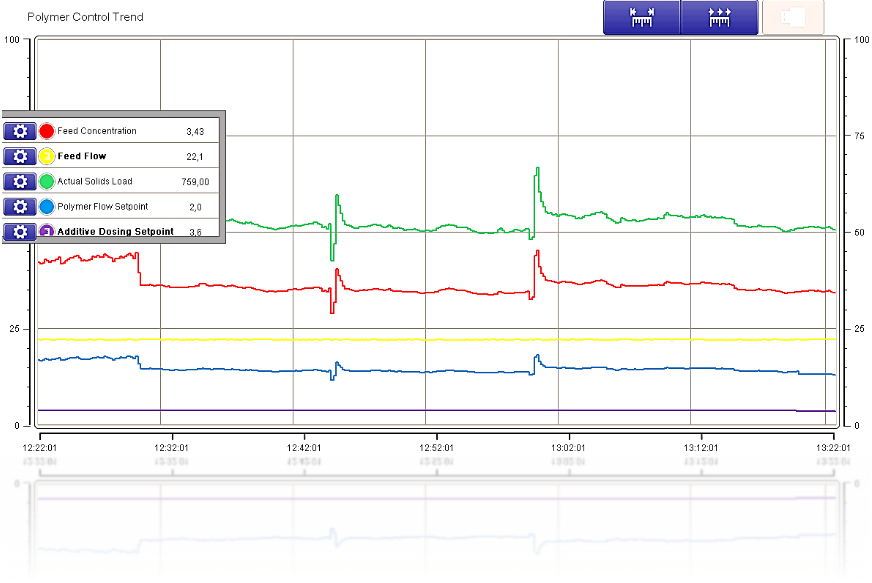
Task: Open settings gear for Actual Solids Load
Action: 19,181
